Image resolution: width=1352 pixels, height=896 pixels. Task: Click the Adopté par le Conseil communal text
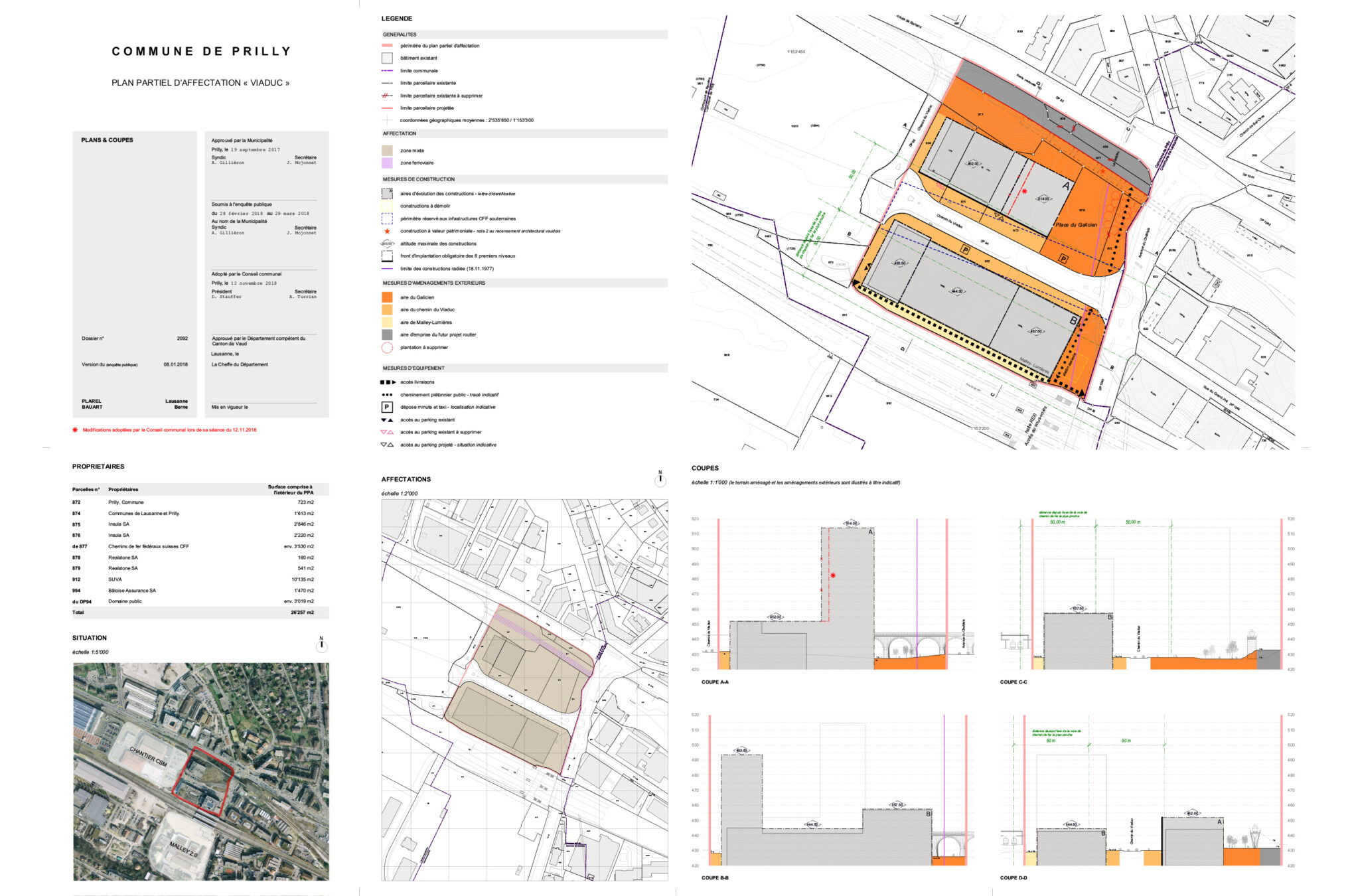click(x=246, y=274)
